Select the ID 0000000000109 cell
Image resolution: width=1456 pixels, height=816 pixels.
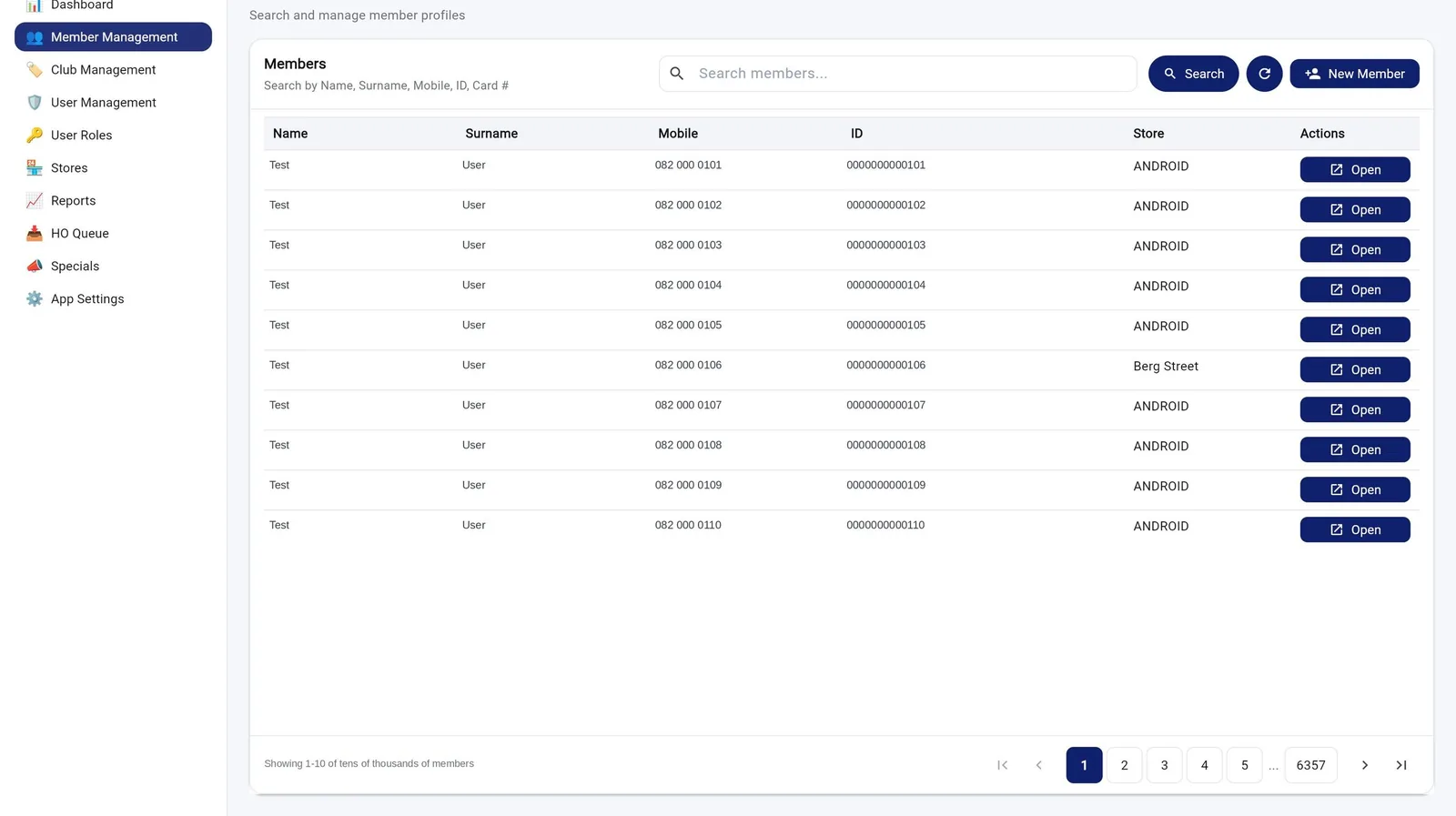(885, 486)
